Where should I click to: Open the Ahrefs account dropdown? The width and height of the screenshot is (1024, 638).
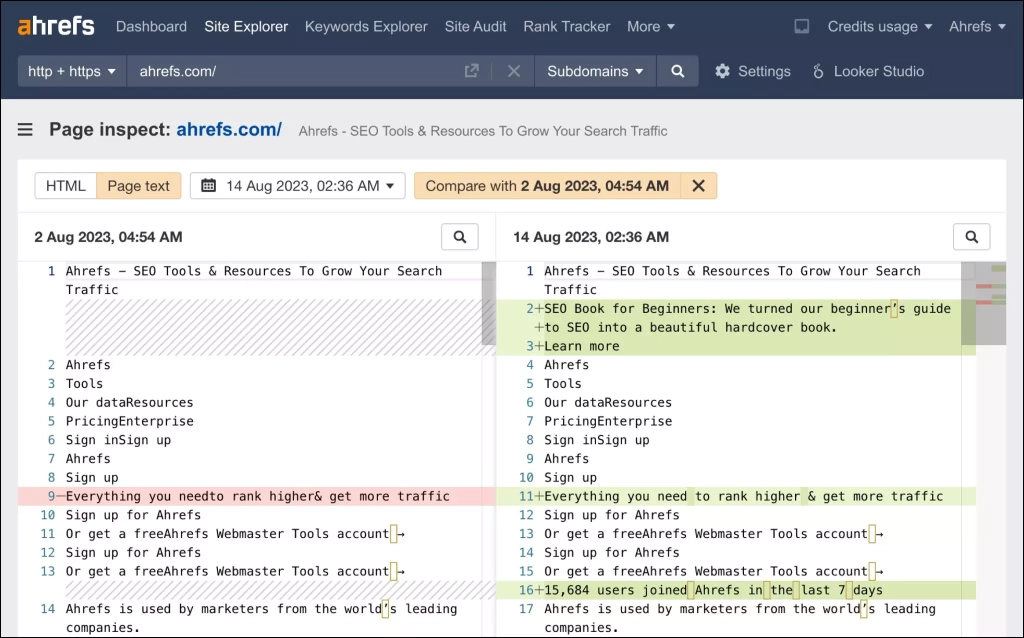(x=977, y=27)
